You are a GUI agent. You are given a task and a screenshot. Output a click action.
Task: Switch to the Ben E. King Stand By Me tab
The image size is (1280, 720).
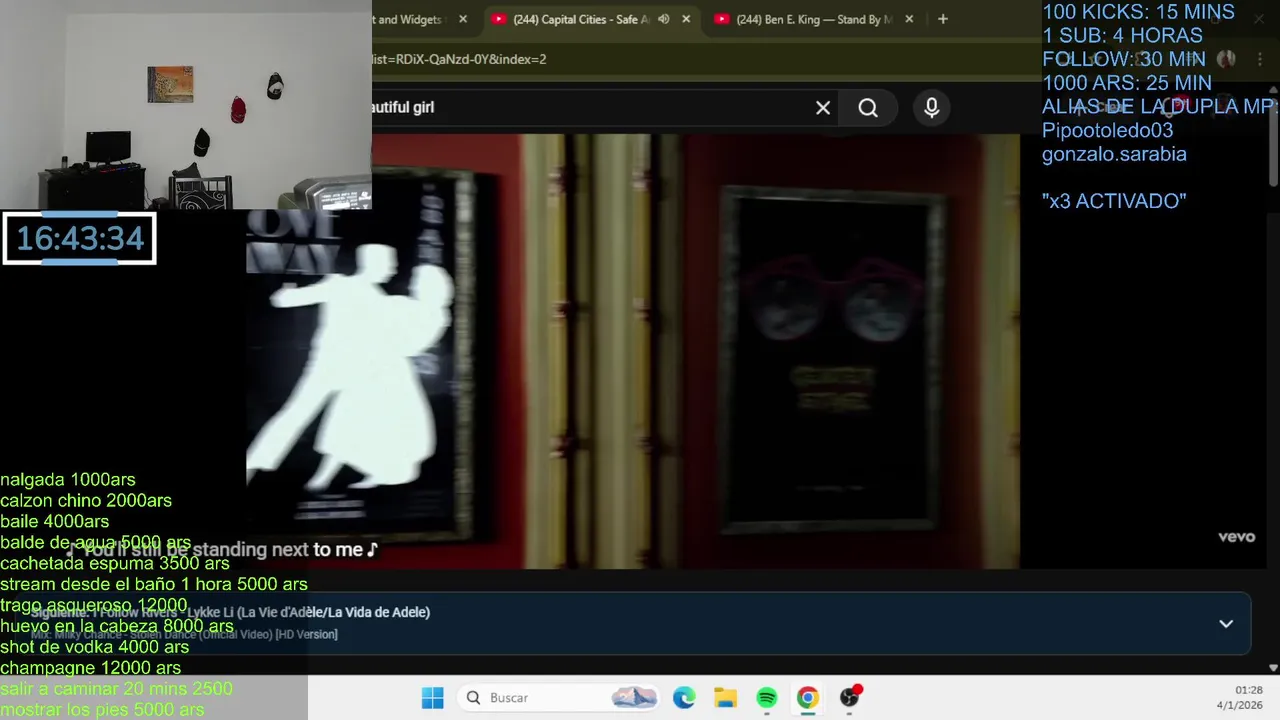point(815,19)
